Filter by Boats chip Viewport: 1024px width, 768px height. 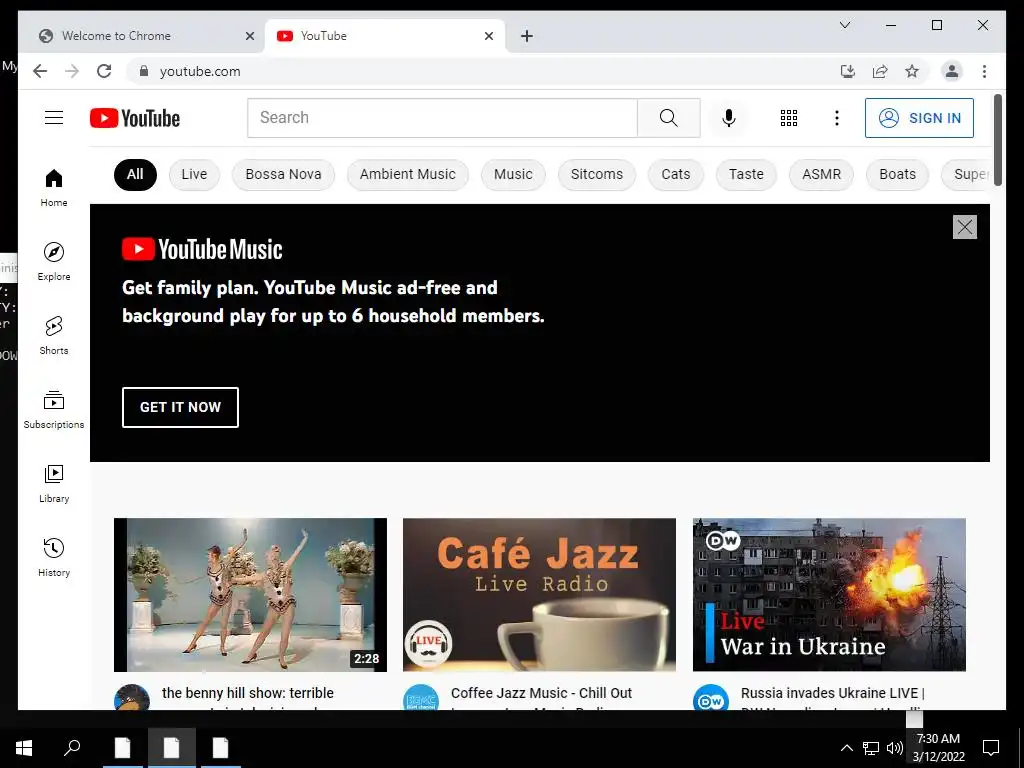coord(897,174)
